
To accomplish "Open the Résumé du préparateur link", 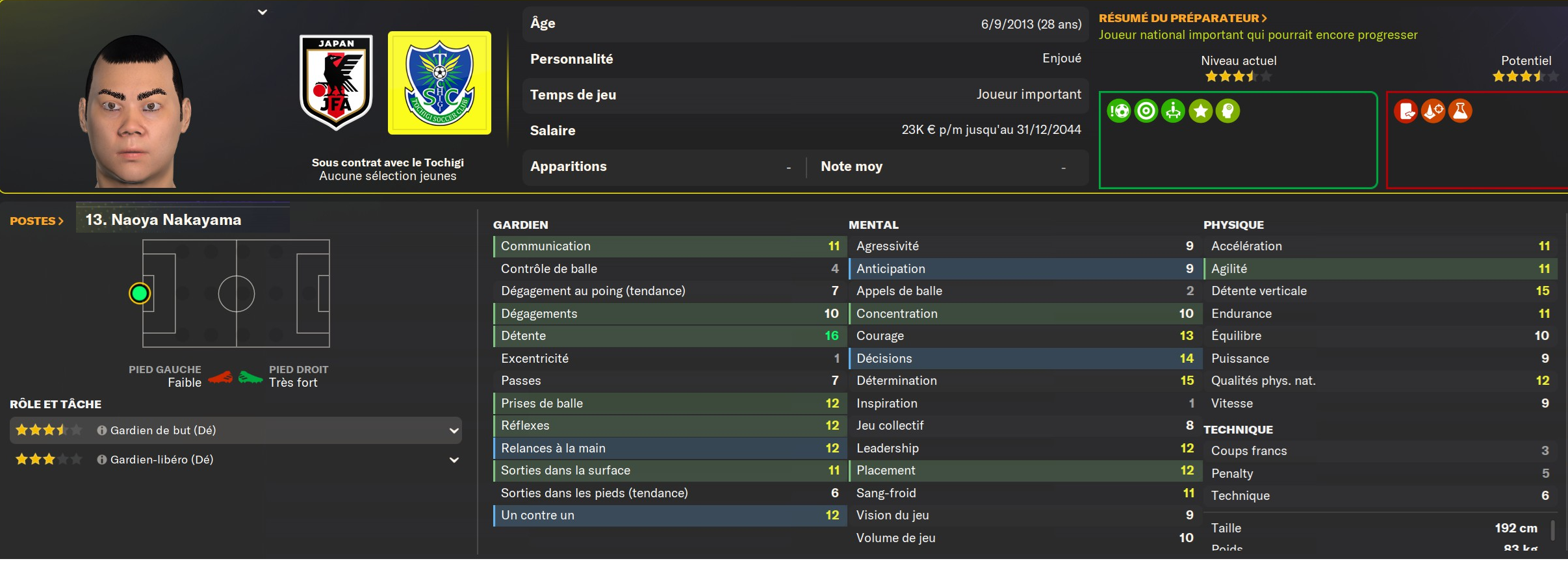I will pos(1183,18).
